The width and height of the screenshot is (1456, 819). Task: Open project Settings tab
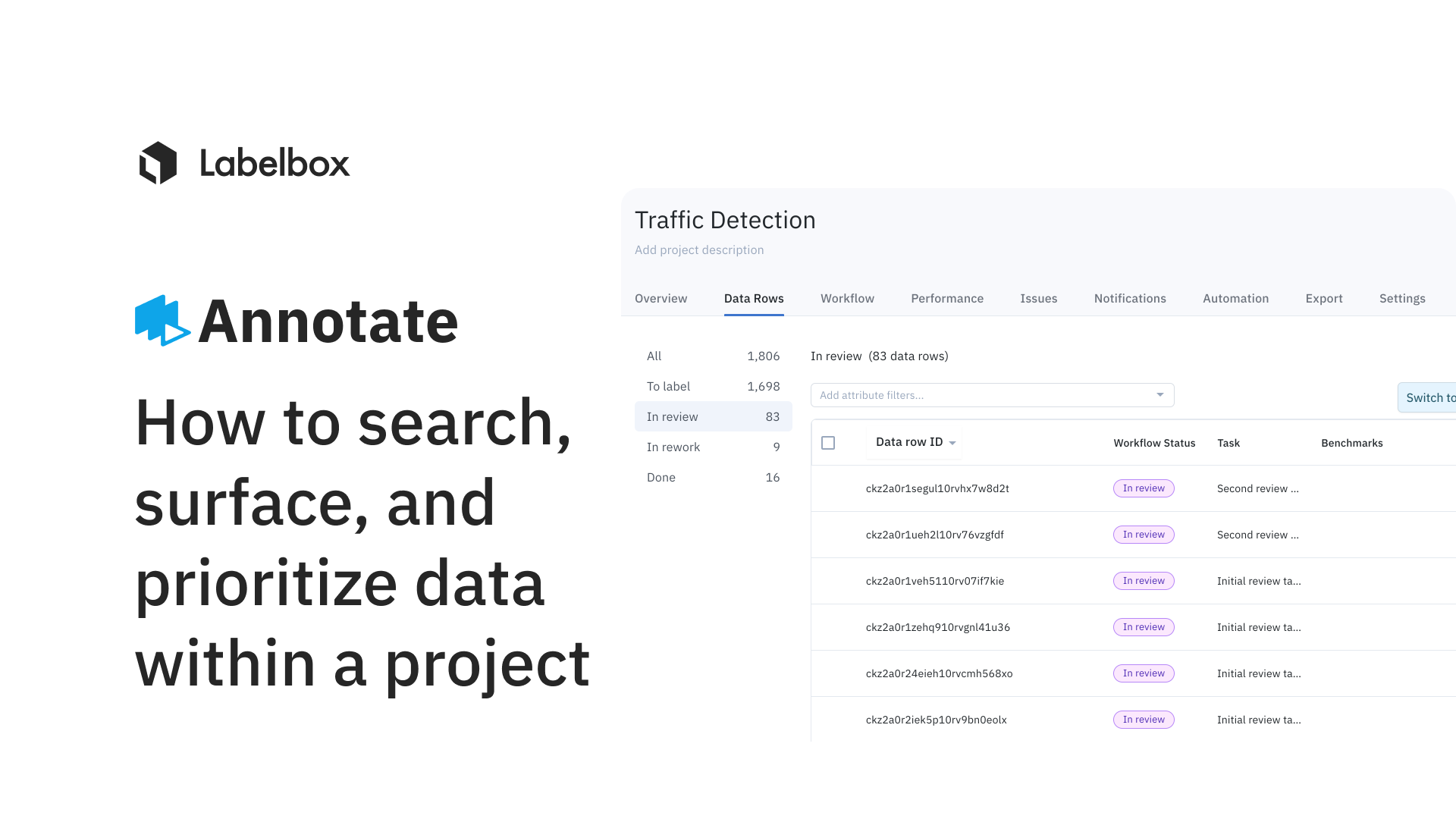(1401, 299)
